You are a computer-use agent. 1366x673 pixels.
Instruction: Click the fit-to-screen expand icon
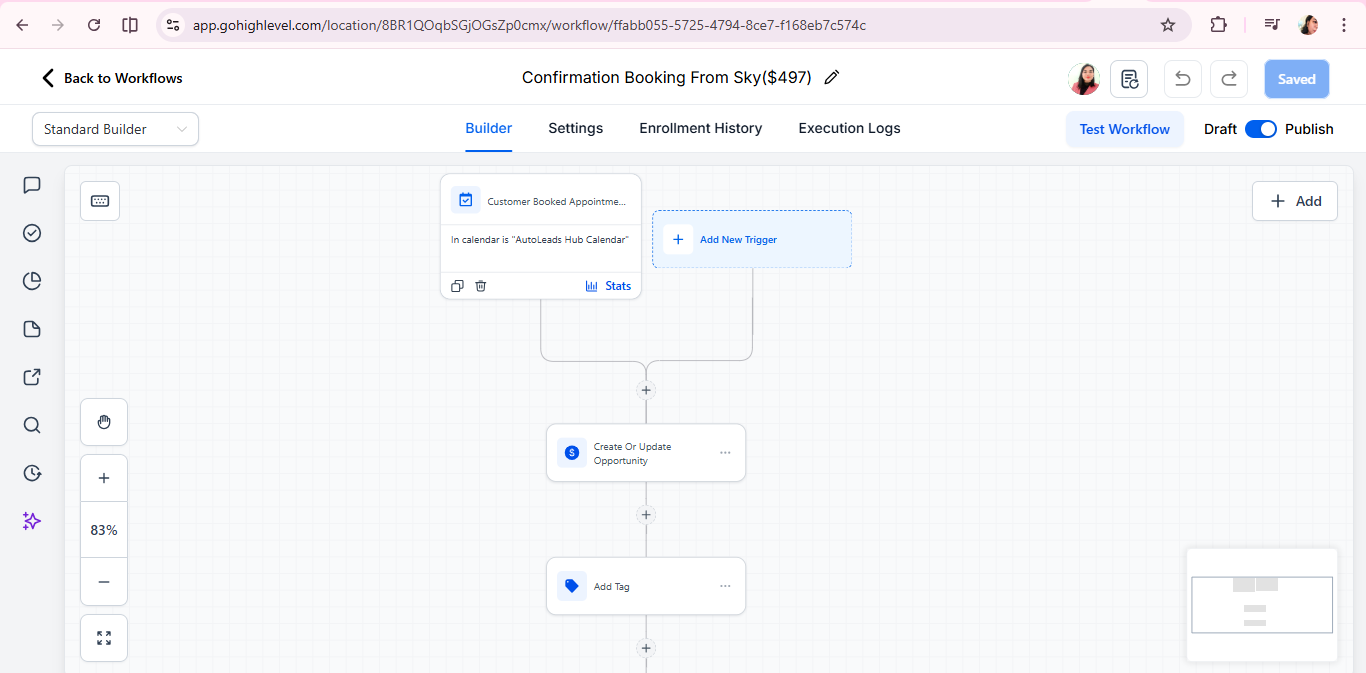click(x=104, y=638)
